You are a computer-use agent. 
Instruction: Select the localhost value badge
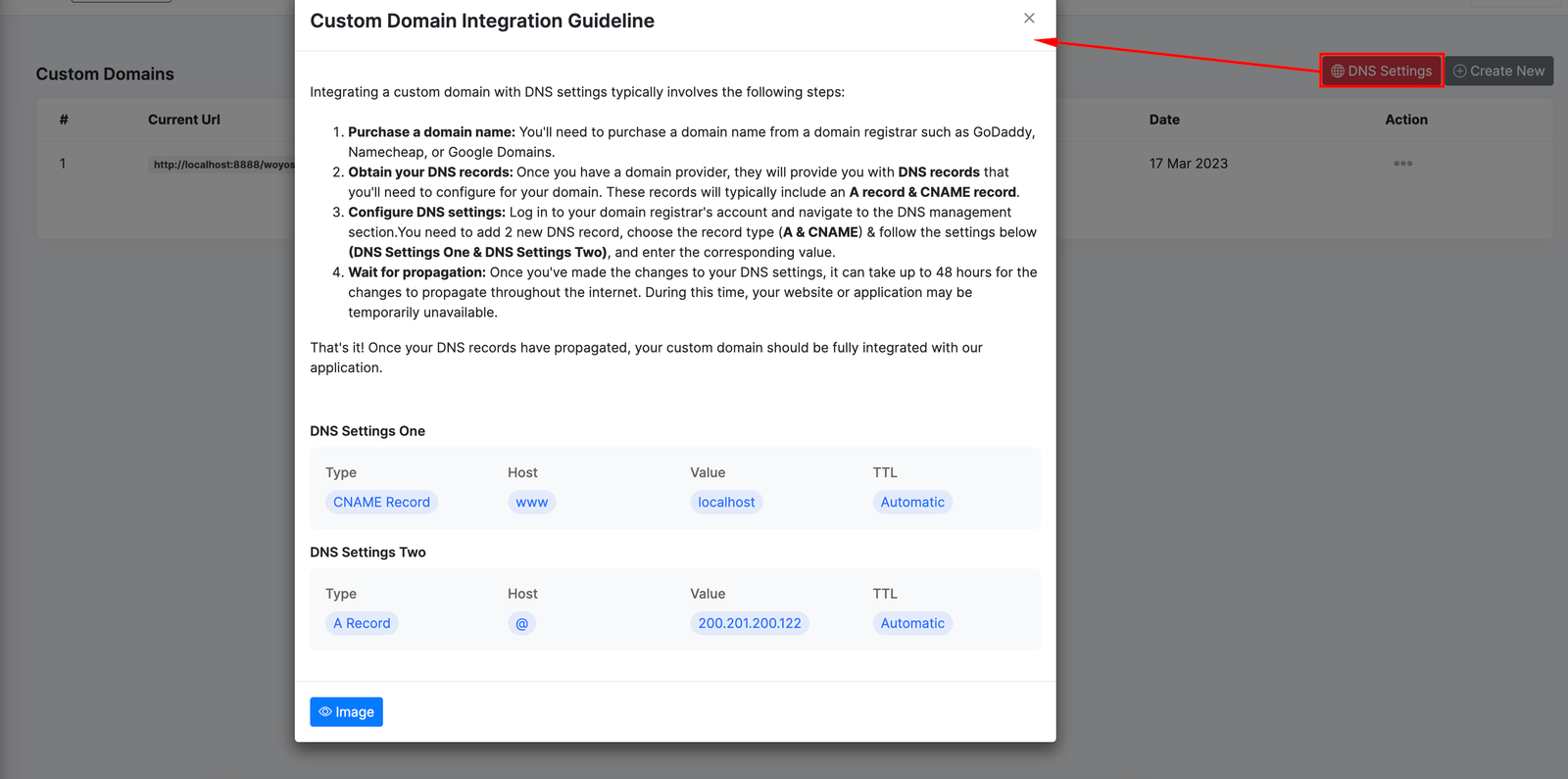point(726,503)
